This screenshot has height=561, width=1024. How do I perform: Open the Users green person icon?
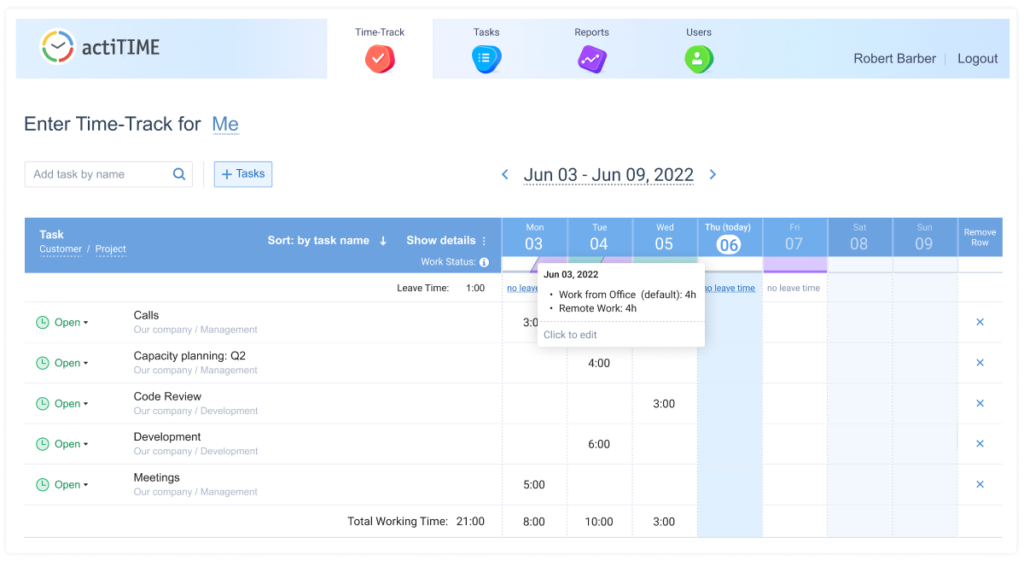tap(698, 59)
